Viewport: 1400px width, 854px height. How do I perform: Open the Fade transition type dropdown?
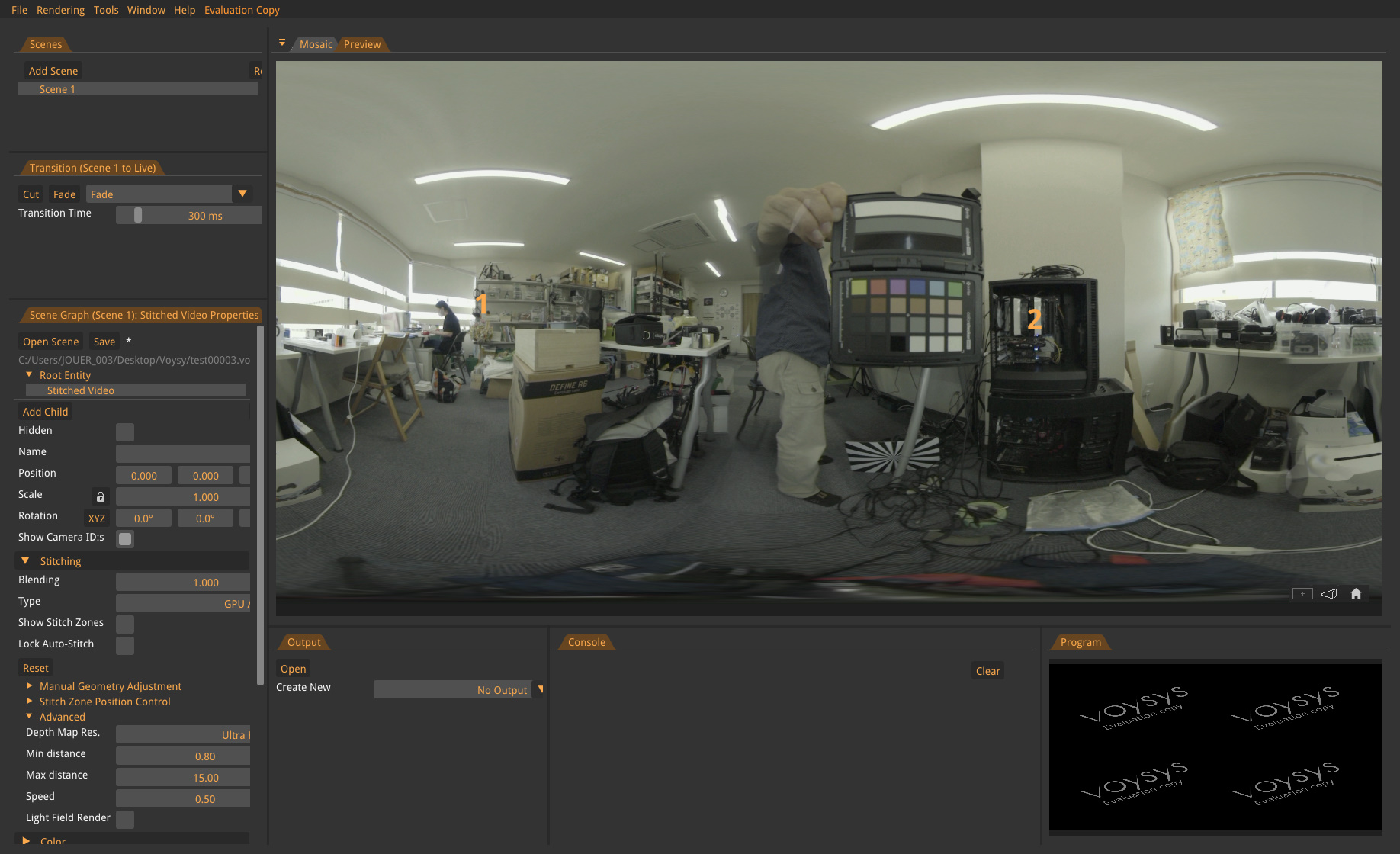click(242, 194)
